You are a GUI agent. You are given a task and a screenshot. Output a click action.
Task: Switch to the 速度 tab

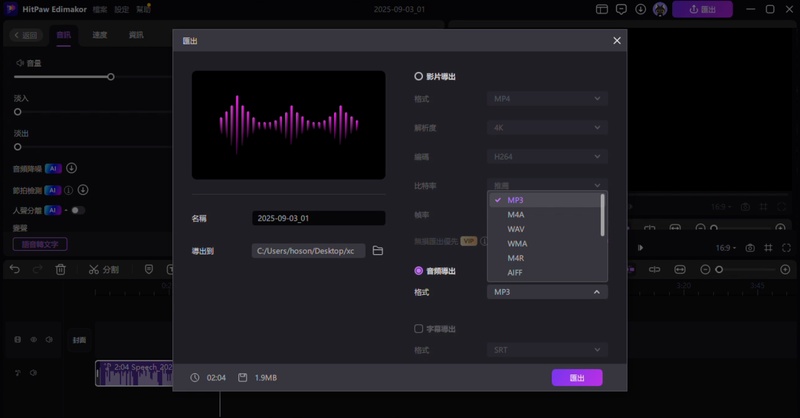[100, 35]
